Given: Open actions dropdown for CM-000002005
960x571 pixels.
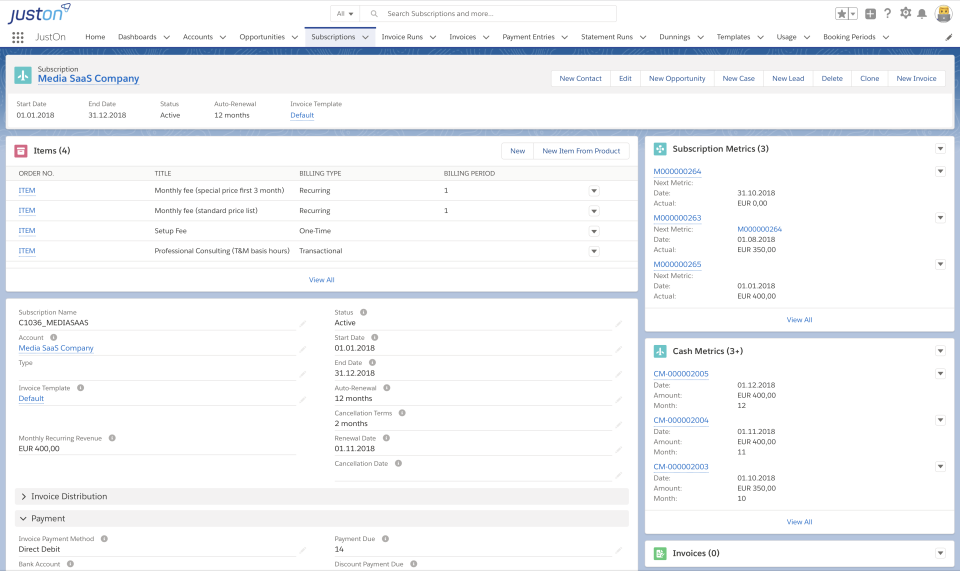Looking at the screenshot, I should coord(940,374).
